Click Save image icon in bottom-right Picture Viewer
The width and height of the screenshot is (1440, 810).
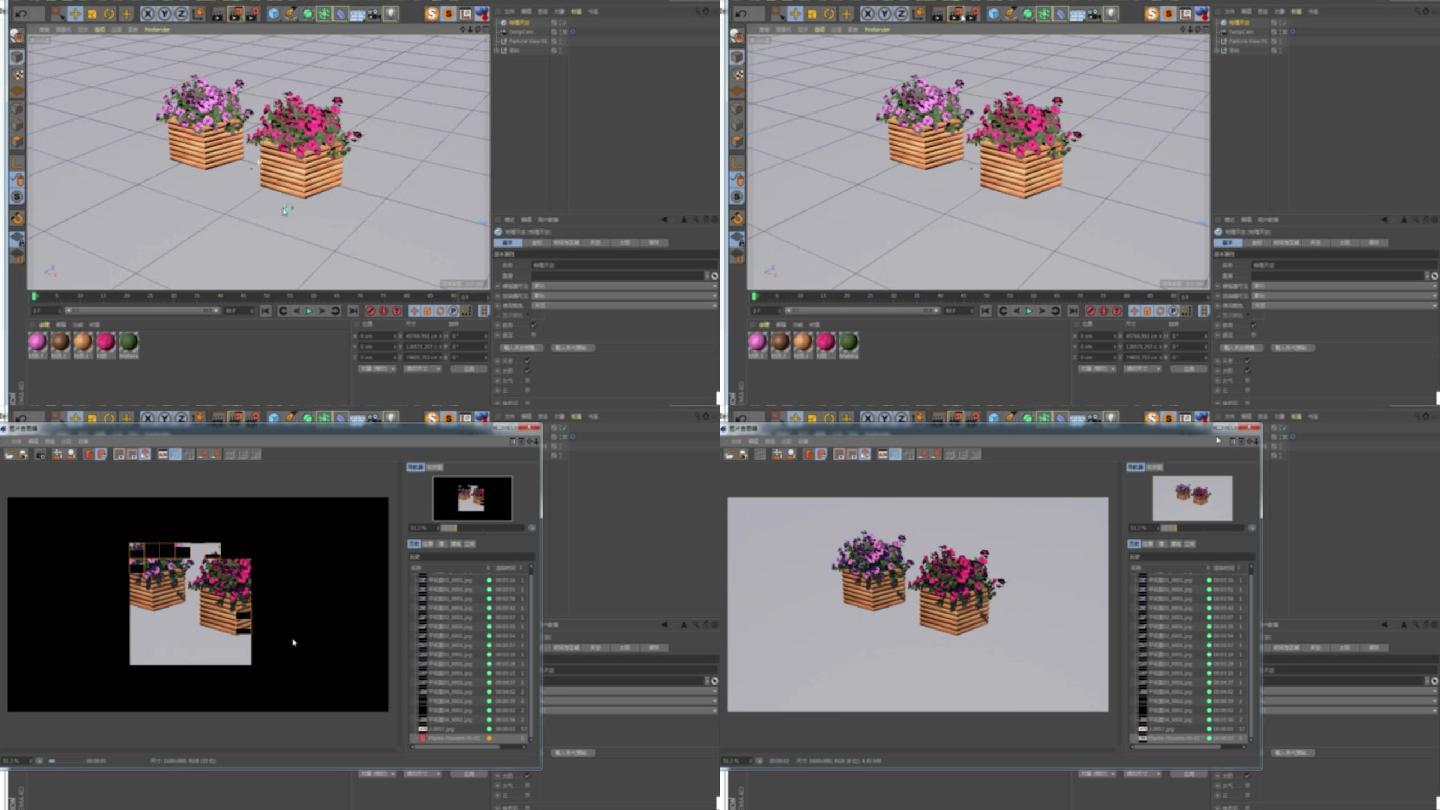tap(742, 454)
